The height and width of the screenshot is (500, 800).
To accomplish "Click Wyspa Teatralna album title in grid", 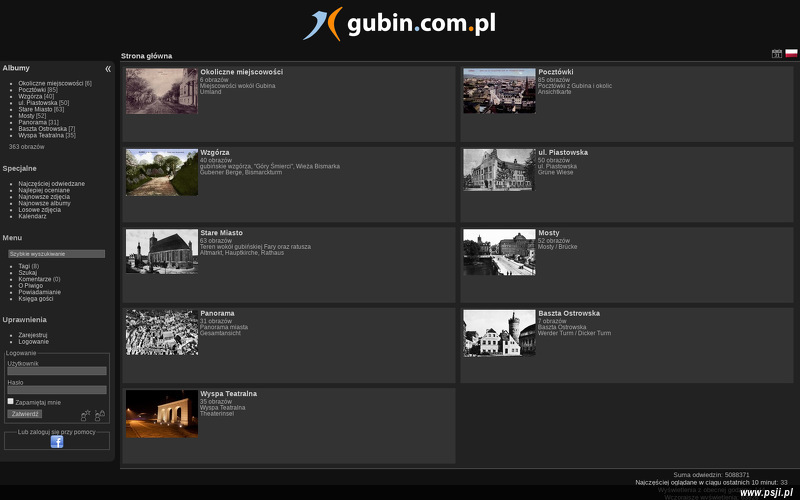I will click(x=229, y=394).
